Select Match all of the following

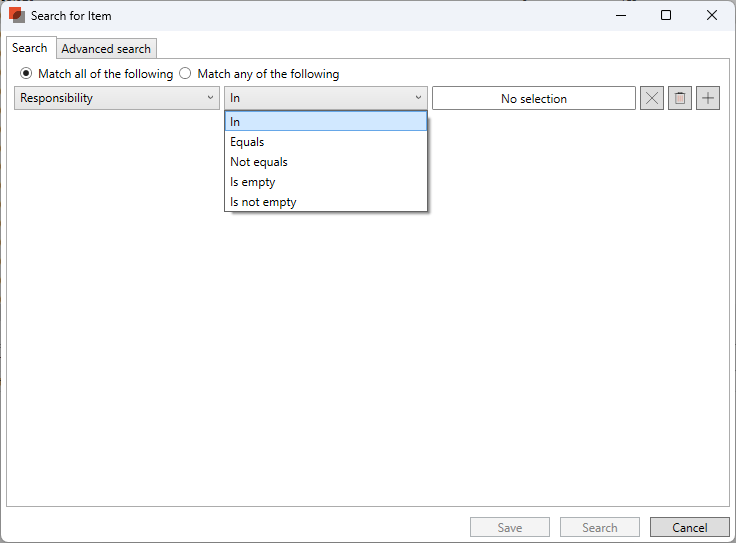point(26,74)
